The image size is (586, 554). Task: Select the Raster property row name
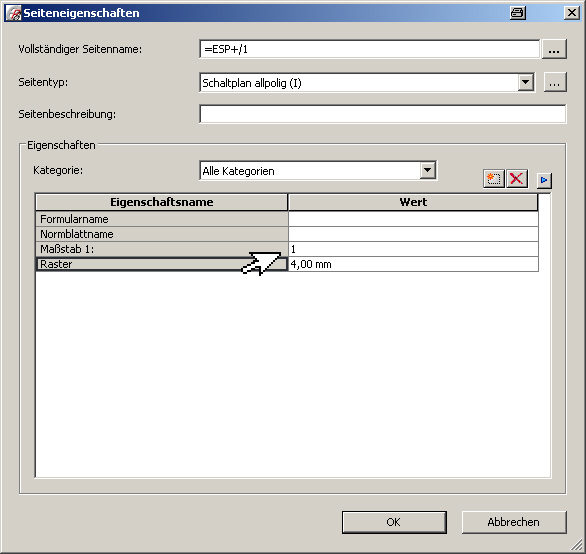[161, 264]
